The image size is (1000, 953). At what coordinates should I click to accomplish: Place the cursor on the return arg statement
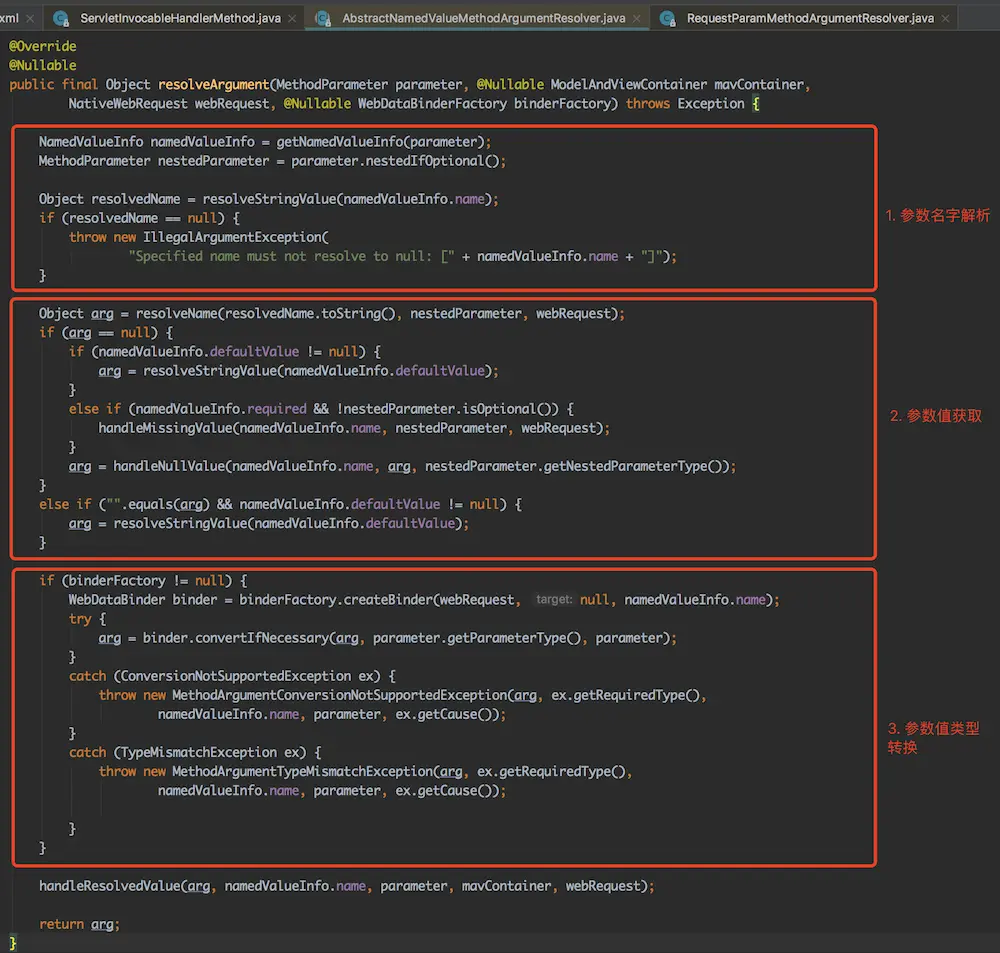coord(78,924)
